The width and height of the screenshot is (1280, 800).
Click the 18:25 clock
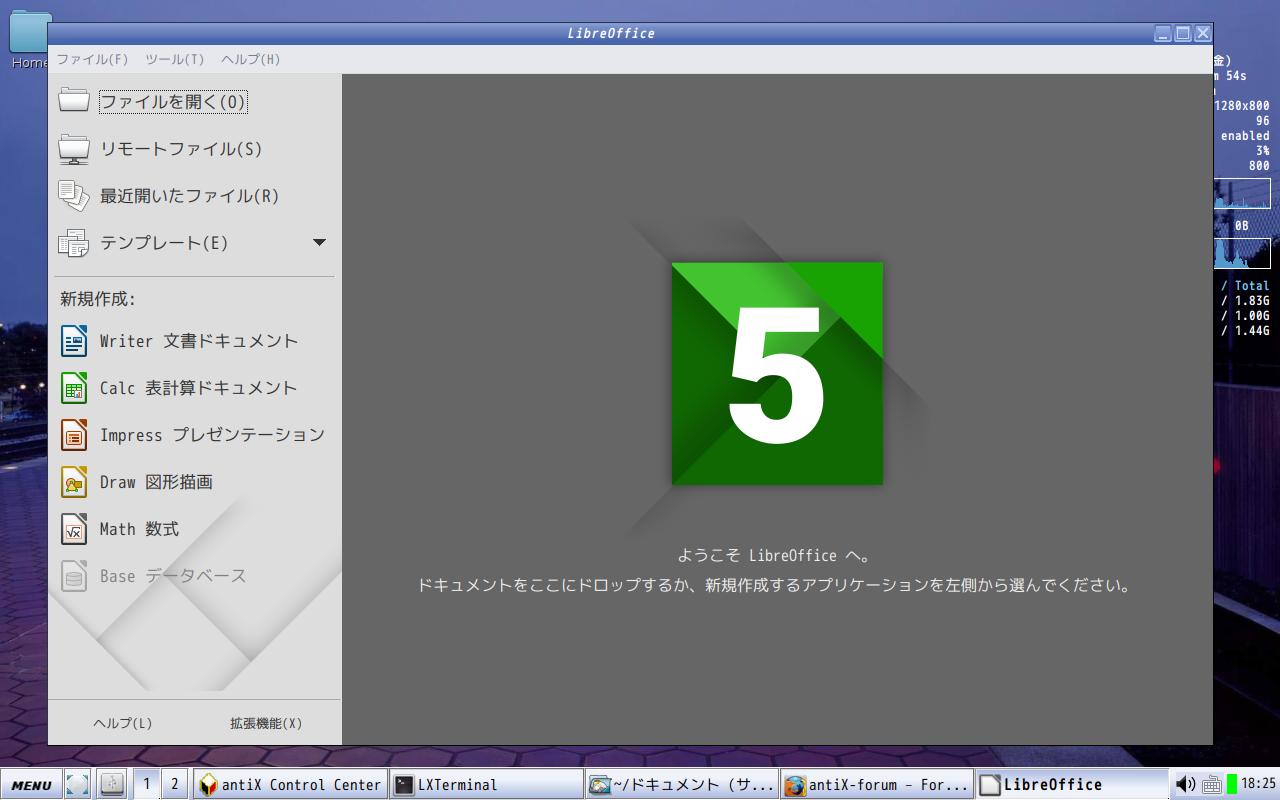(1259, 784)
